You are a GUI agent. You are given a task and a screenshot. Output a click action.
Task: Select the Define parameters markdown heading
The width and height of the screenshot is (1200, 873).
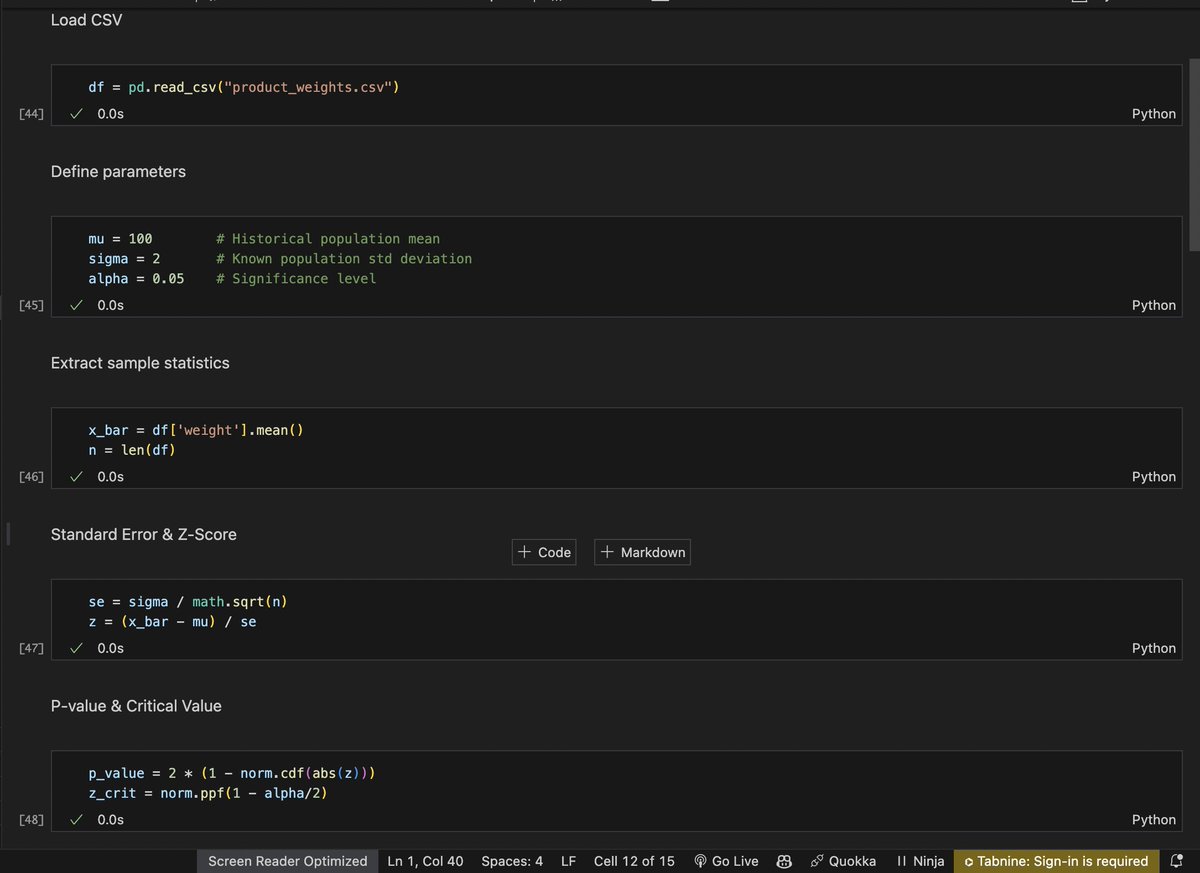tap(118, 172)
